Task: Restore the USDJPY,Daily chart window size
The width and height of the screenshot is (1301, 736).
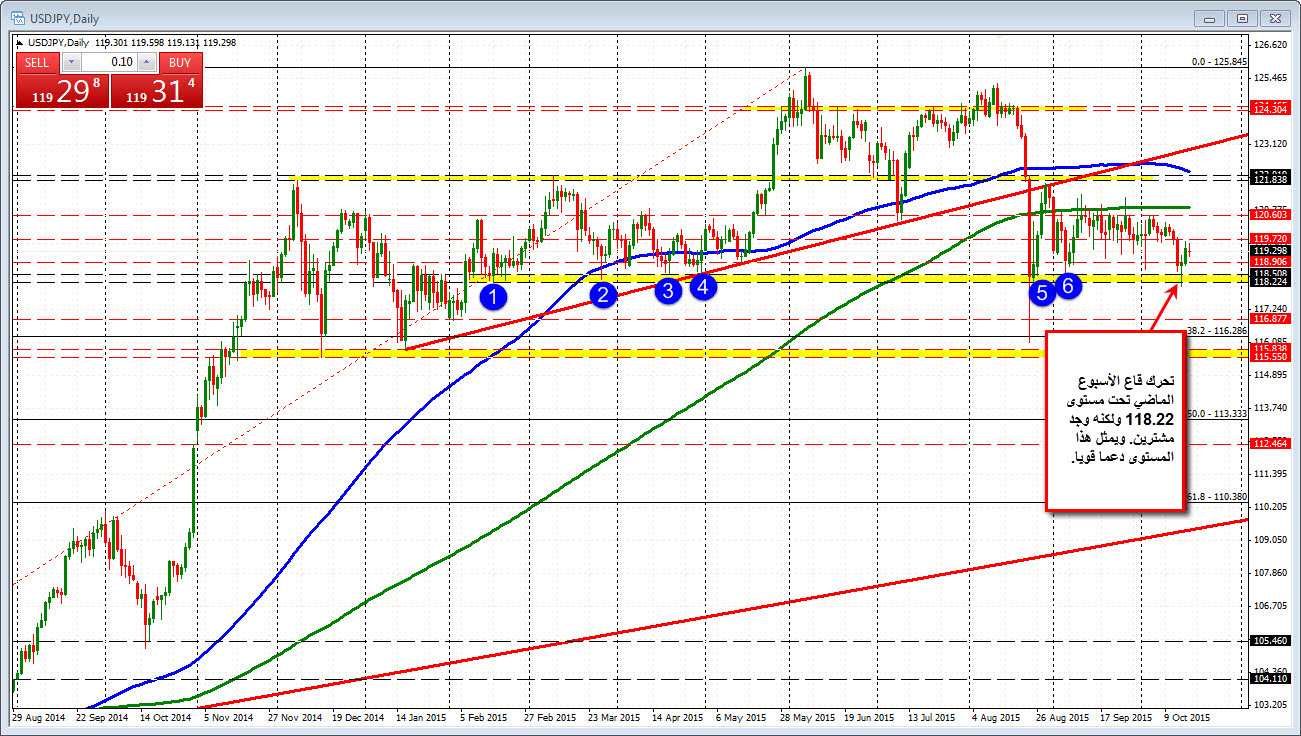Action: [1242, 18]
